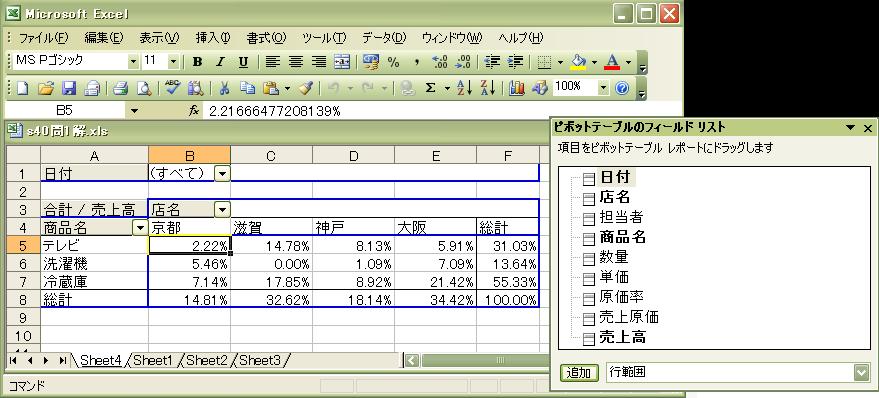Toggle Italic formatting button
This screenshot has width=879, height=398.
tap(220, 62)
